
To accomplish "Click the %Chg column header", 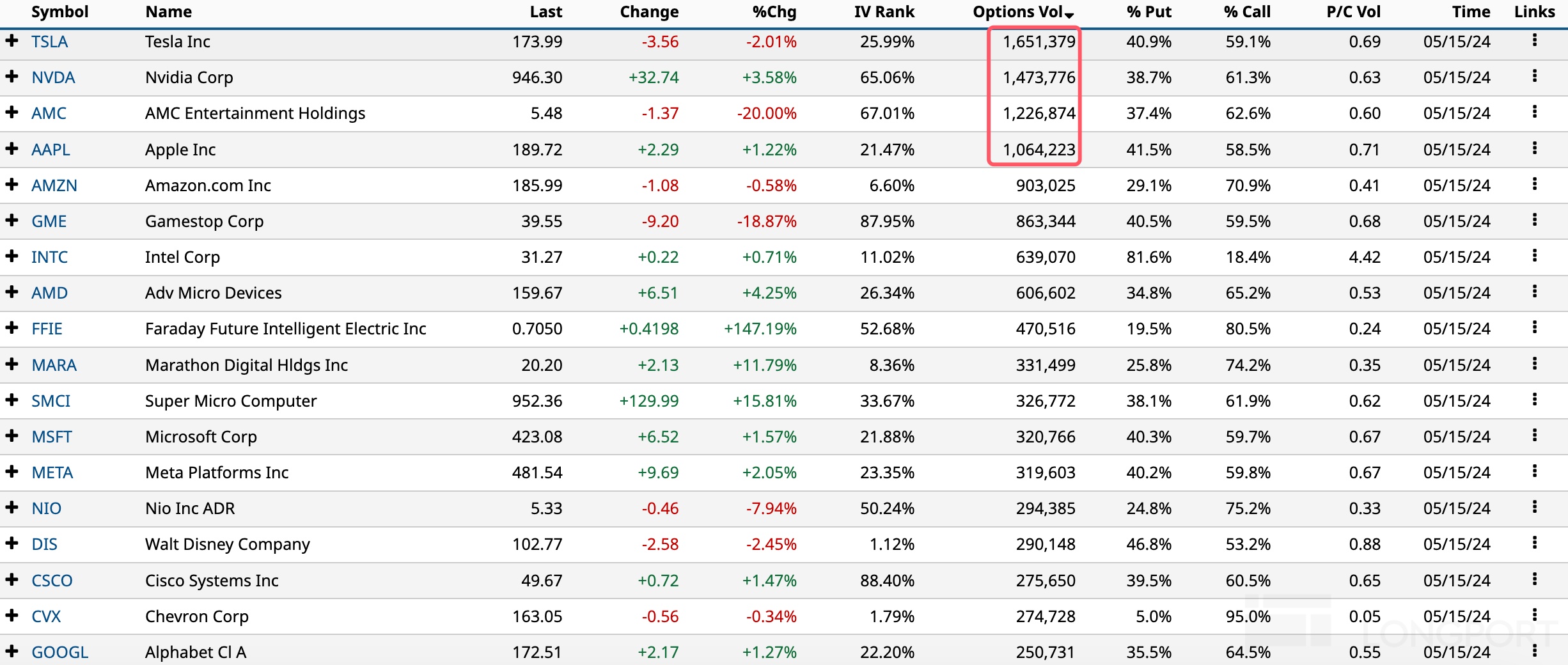I will click(774, 12).
